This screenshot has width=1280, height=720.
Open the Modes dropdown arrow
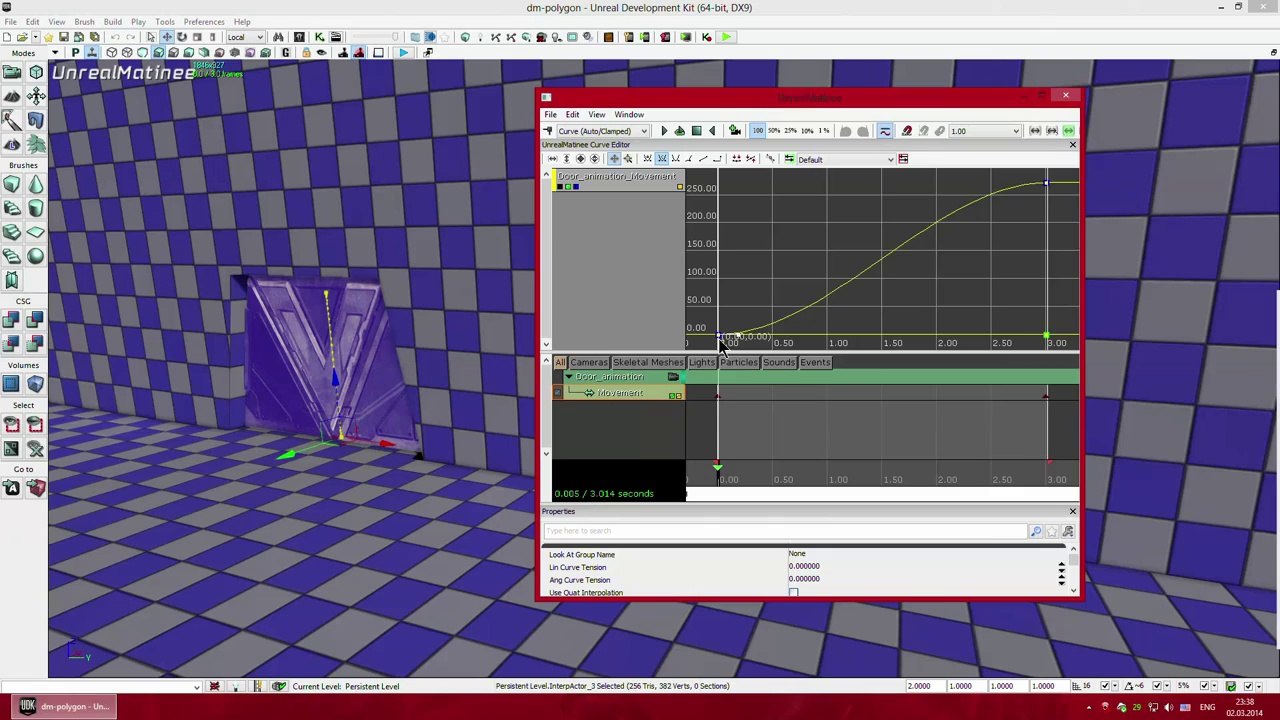[54, 53]
